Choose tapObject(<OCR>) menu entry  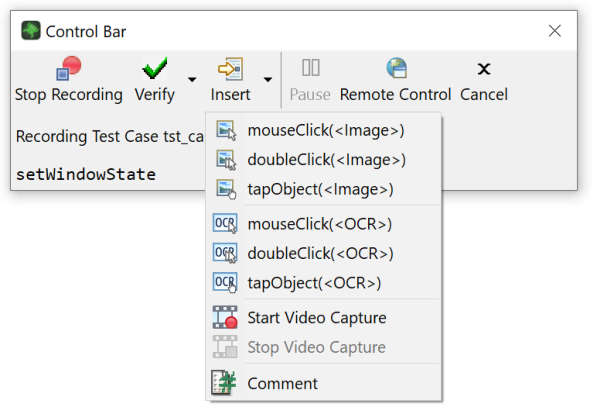323,283
